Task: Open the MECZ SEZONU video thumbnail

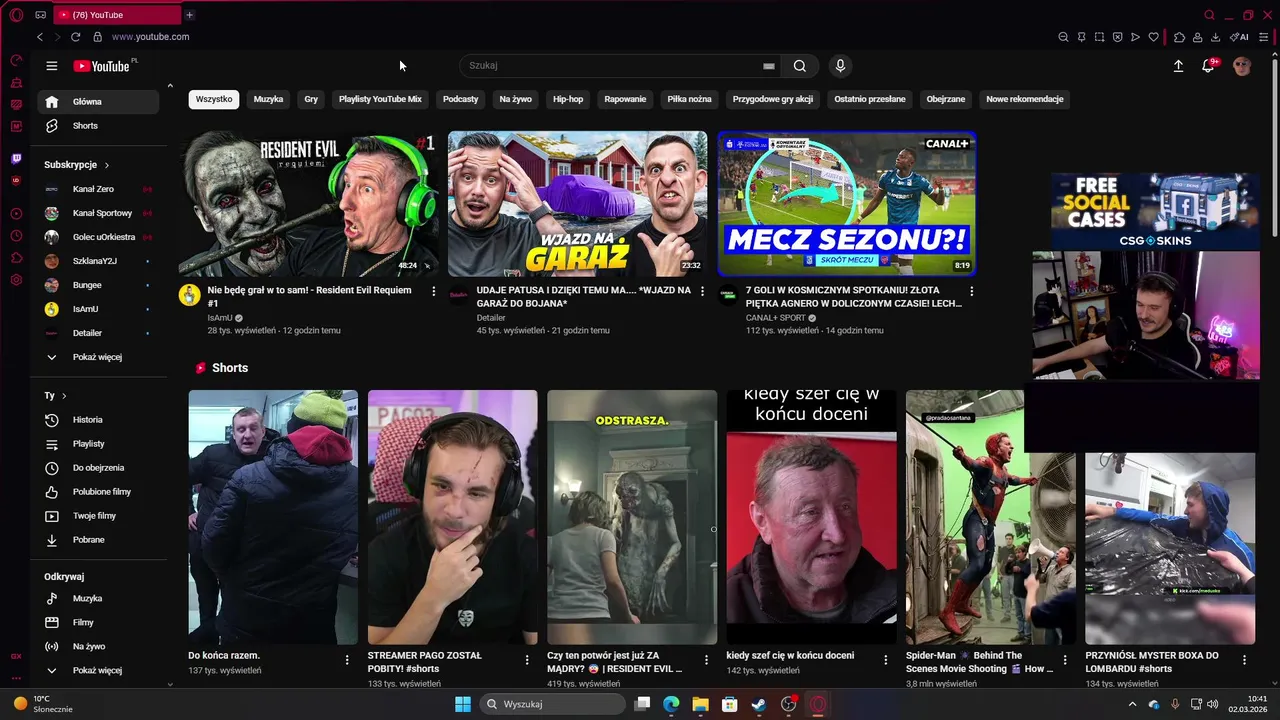Action: (x=846, y=203)
